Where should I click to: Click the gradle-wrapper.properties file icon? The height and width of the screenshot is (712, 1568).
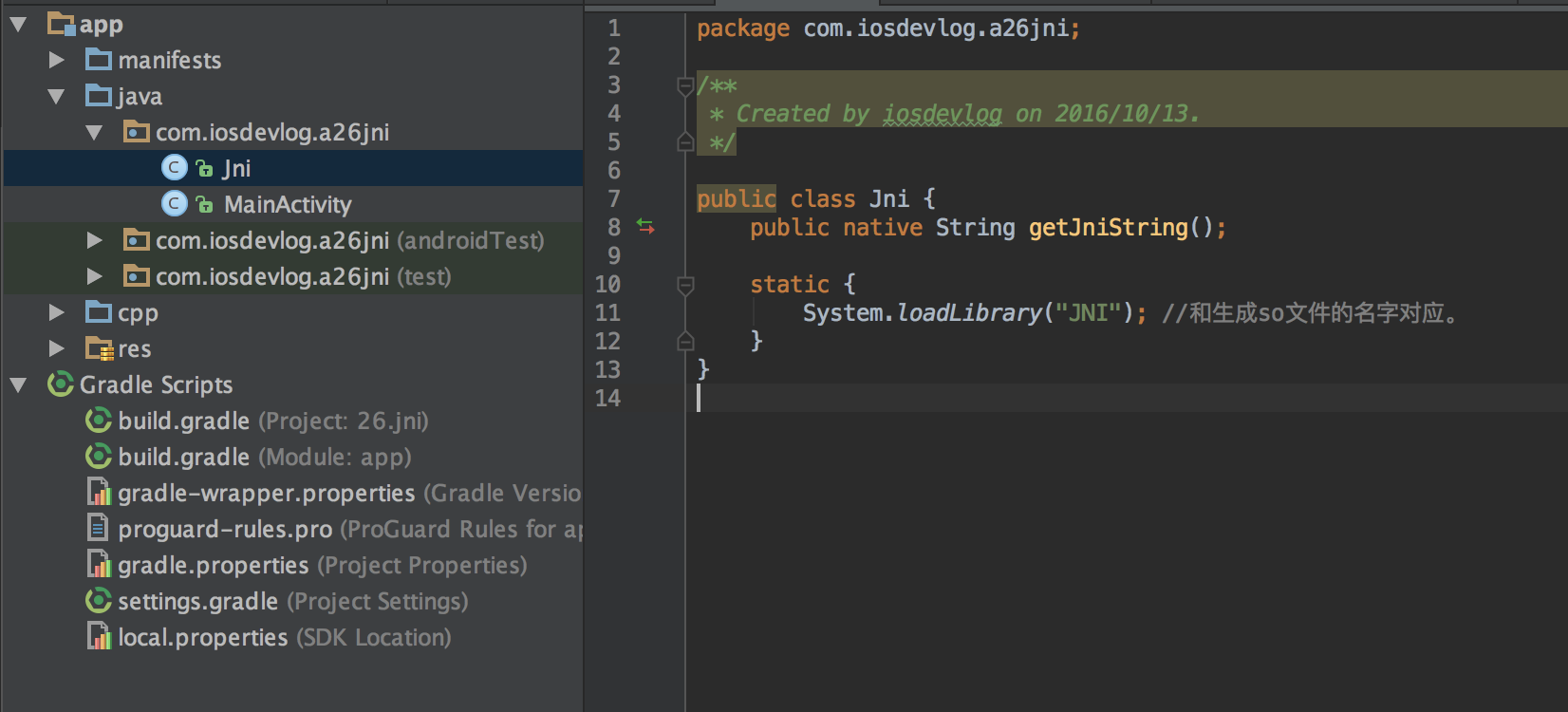(99, 493)
